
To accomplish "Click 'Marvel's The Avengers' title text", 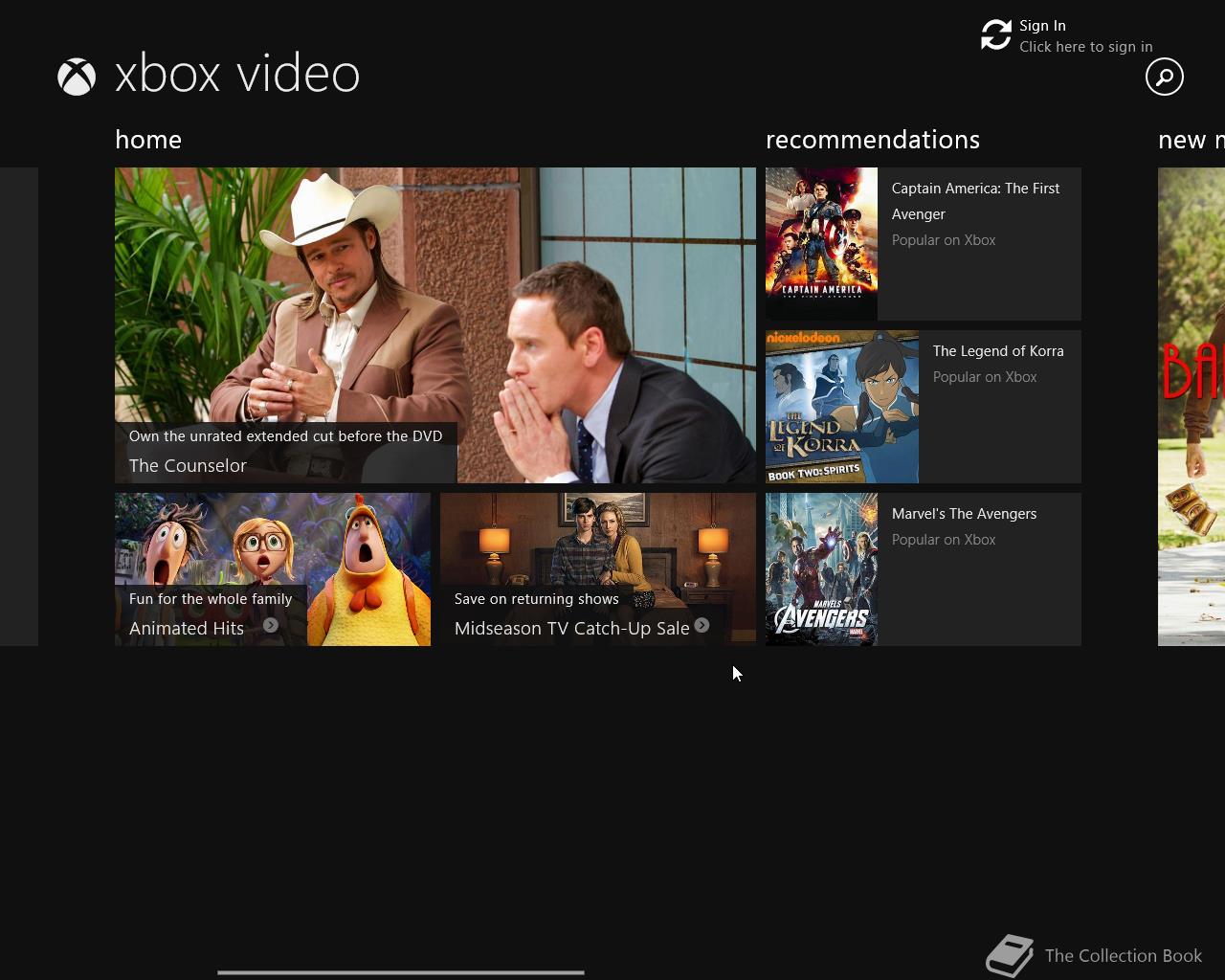I will tap(964, 514).
